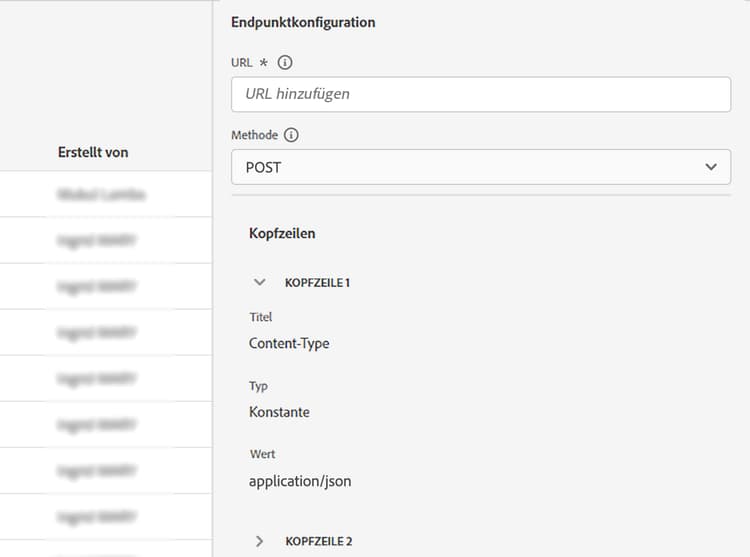
Task: Collapse the Kopfzeile 1 chevron
Action: 260,282
